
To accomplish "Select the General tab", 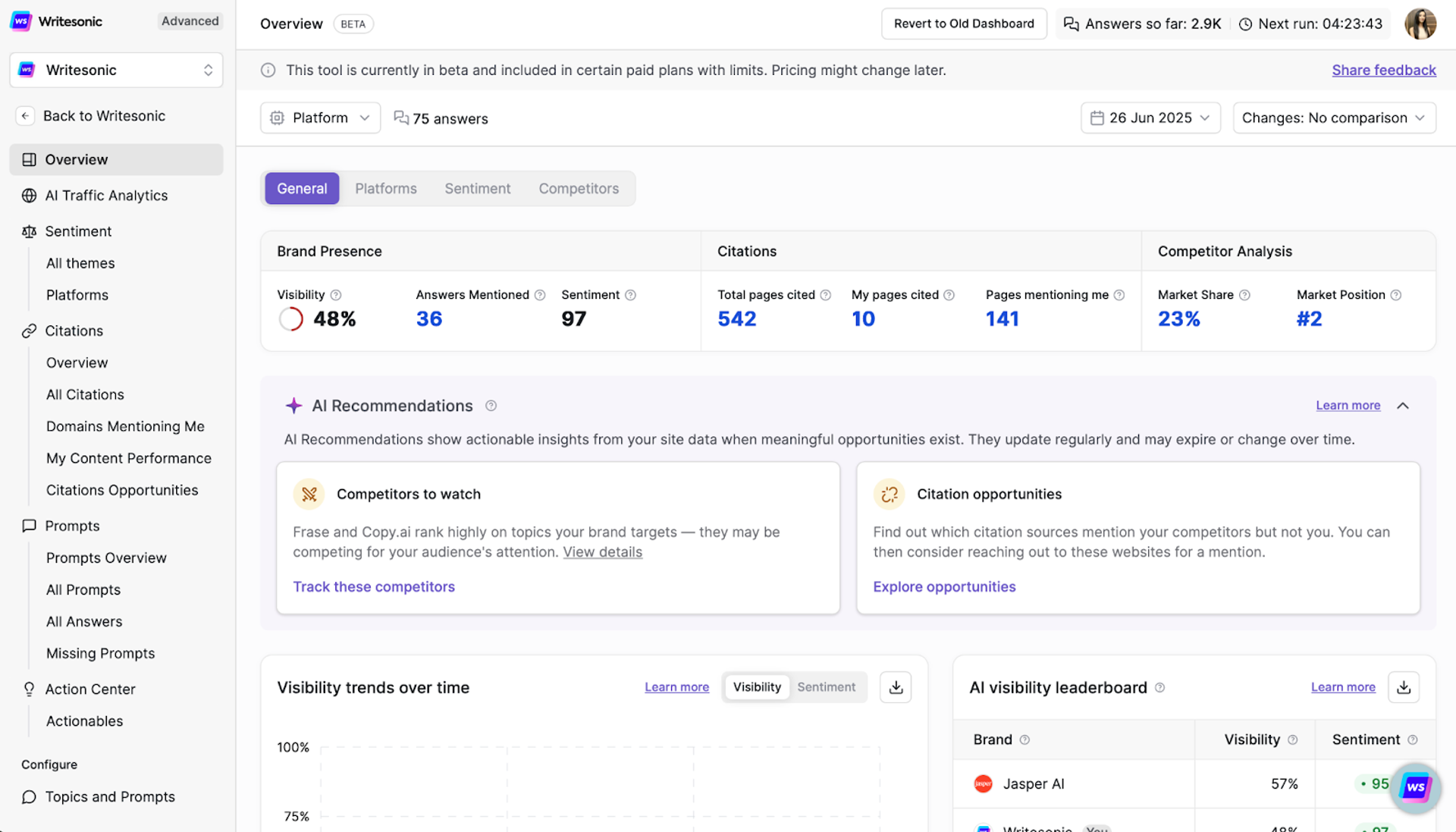I will click(x=302, y=189).
